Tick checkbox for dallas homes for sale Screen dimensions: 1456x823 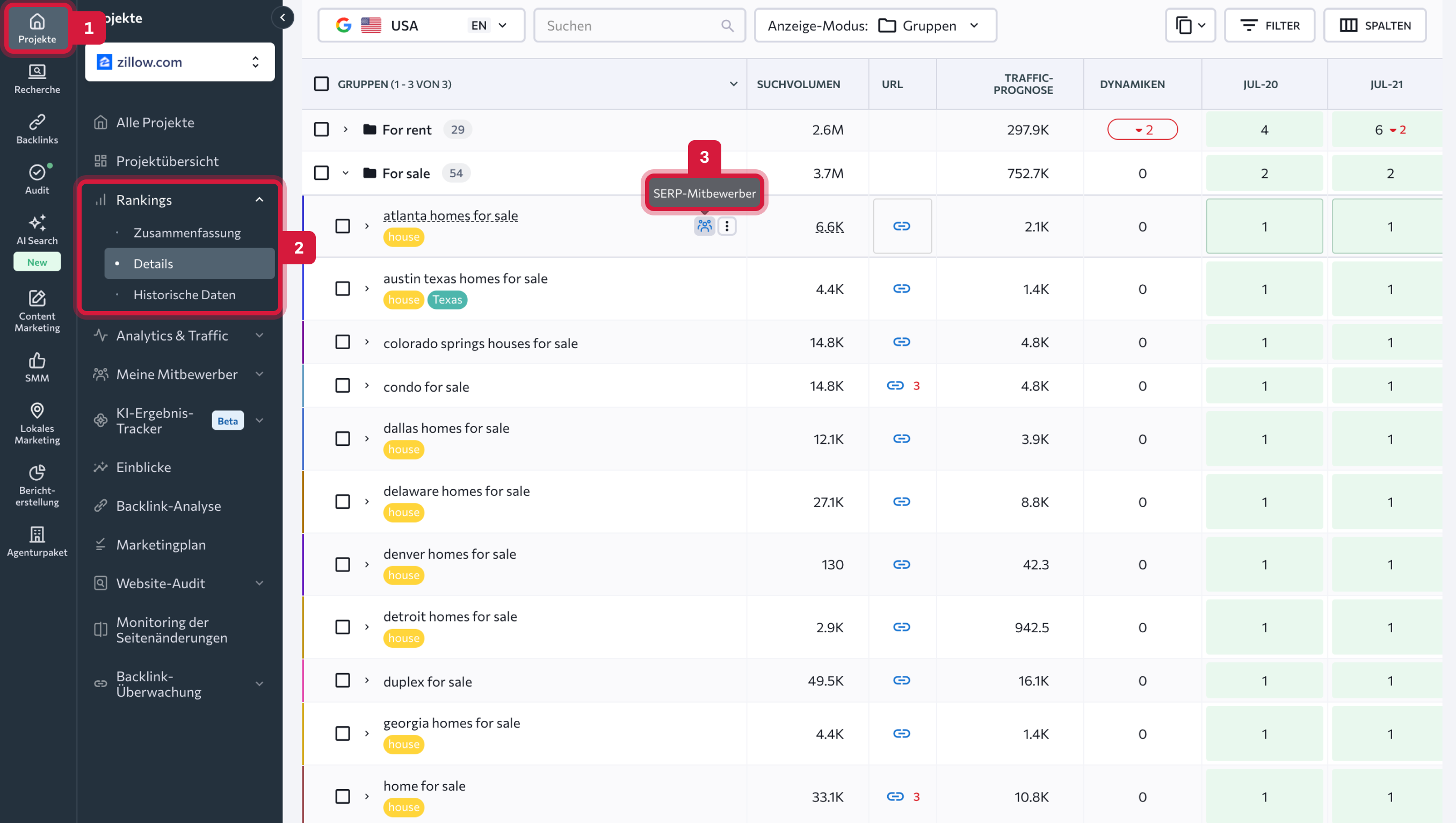pyautogui.click(x=343, y=439)
